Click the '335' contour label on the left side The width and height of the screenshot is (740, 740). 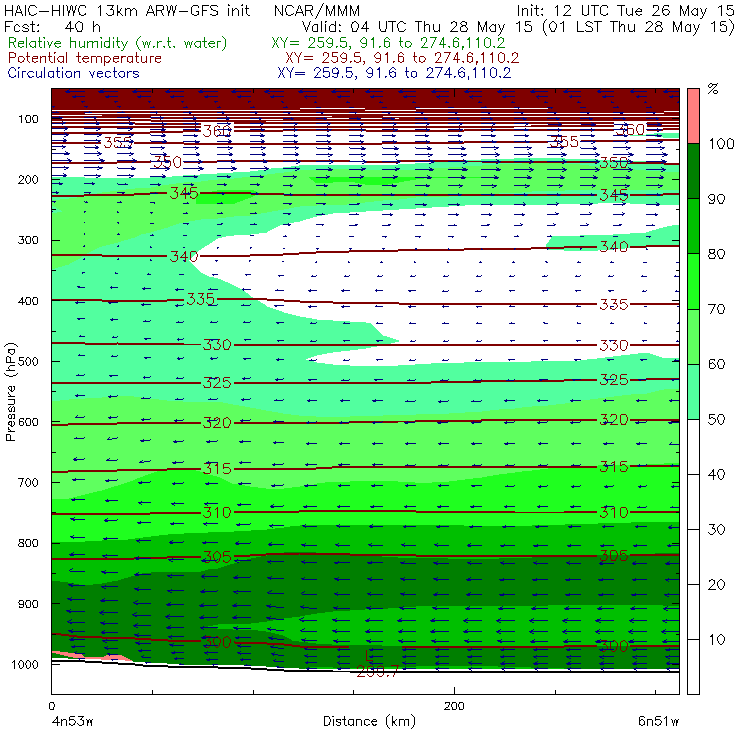coord(201,299)
